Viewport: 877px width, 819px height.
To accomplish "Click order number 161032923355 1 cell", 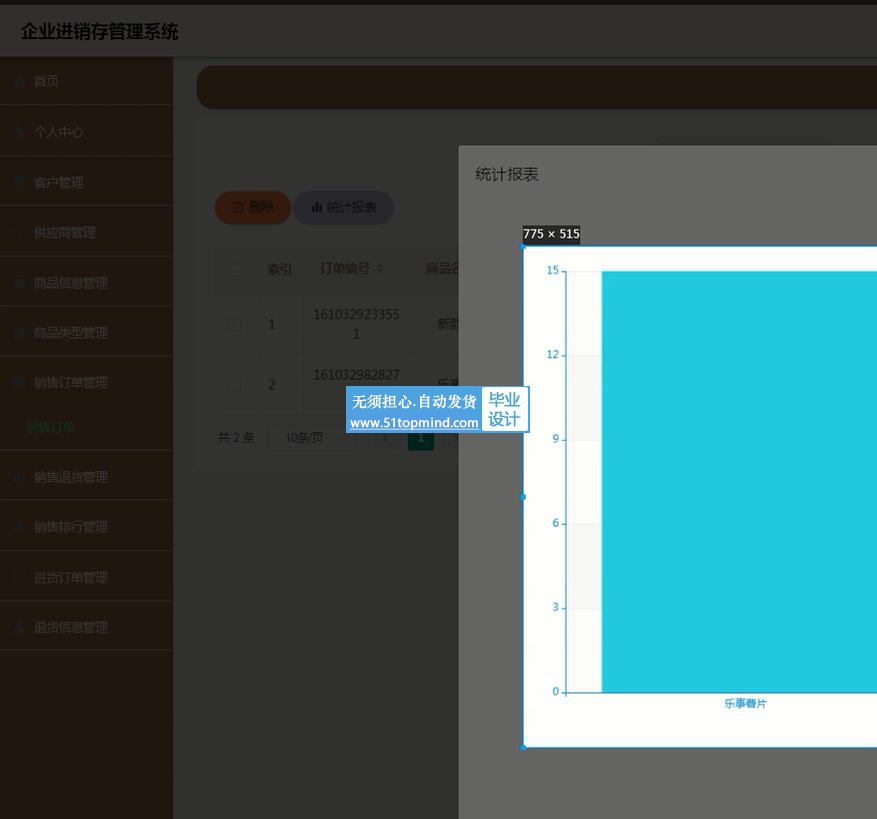I will (356, 324).
